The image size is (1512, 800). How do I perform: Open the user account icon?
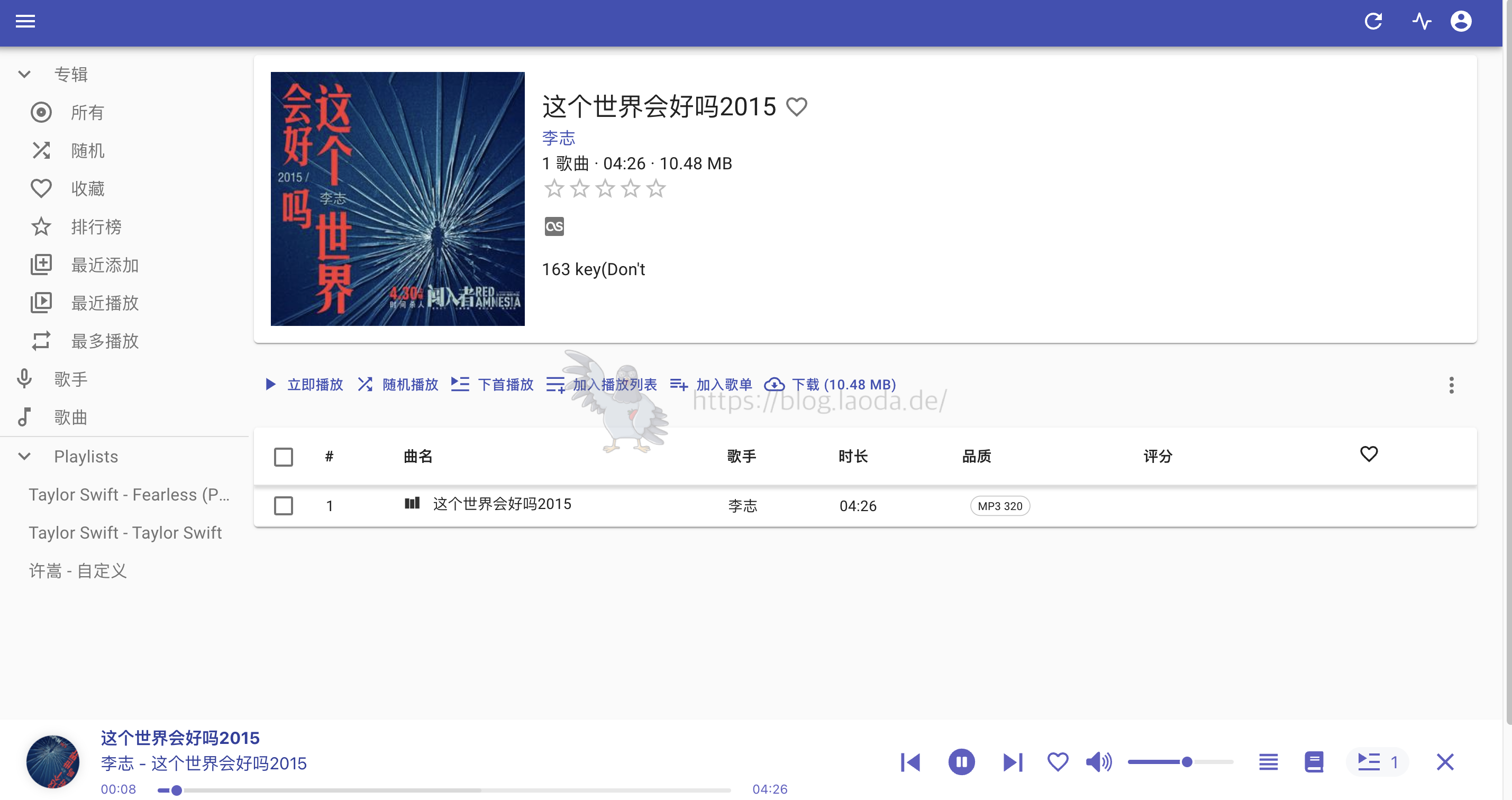click(x=1460, y=22)
